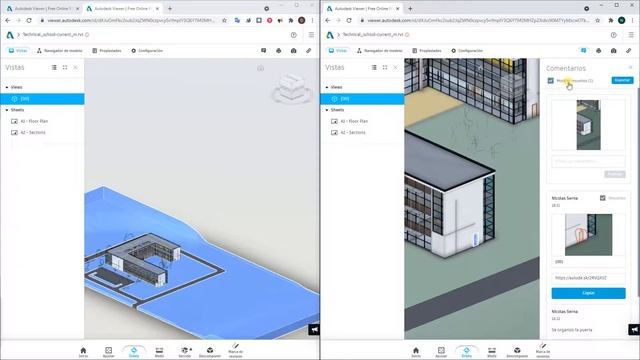The width and height of the screenshot is (640, 360).
Task: Select Medir measure tool in left window
Action: [159, 352]
